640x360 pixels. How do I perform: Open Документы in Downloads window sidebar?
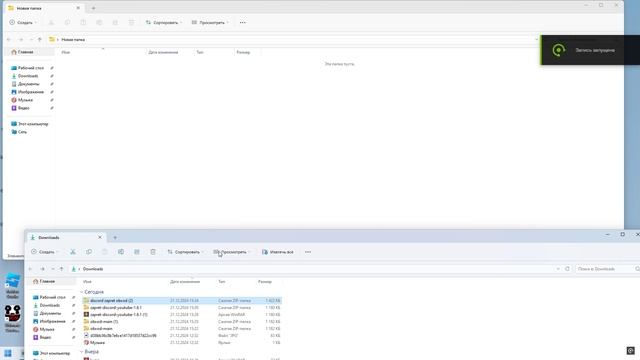tap(50, 313)
